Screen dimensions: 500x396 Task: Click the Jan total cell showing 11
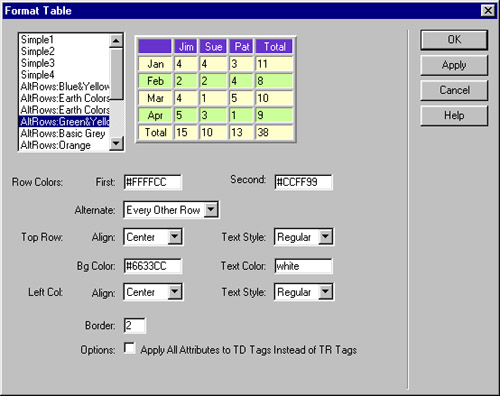(274, 64)
